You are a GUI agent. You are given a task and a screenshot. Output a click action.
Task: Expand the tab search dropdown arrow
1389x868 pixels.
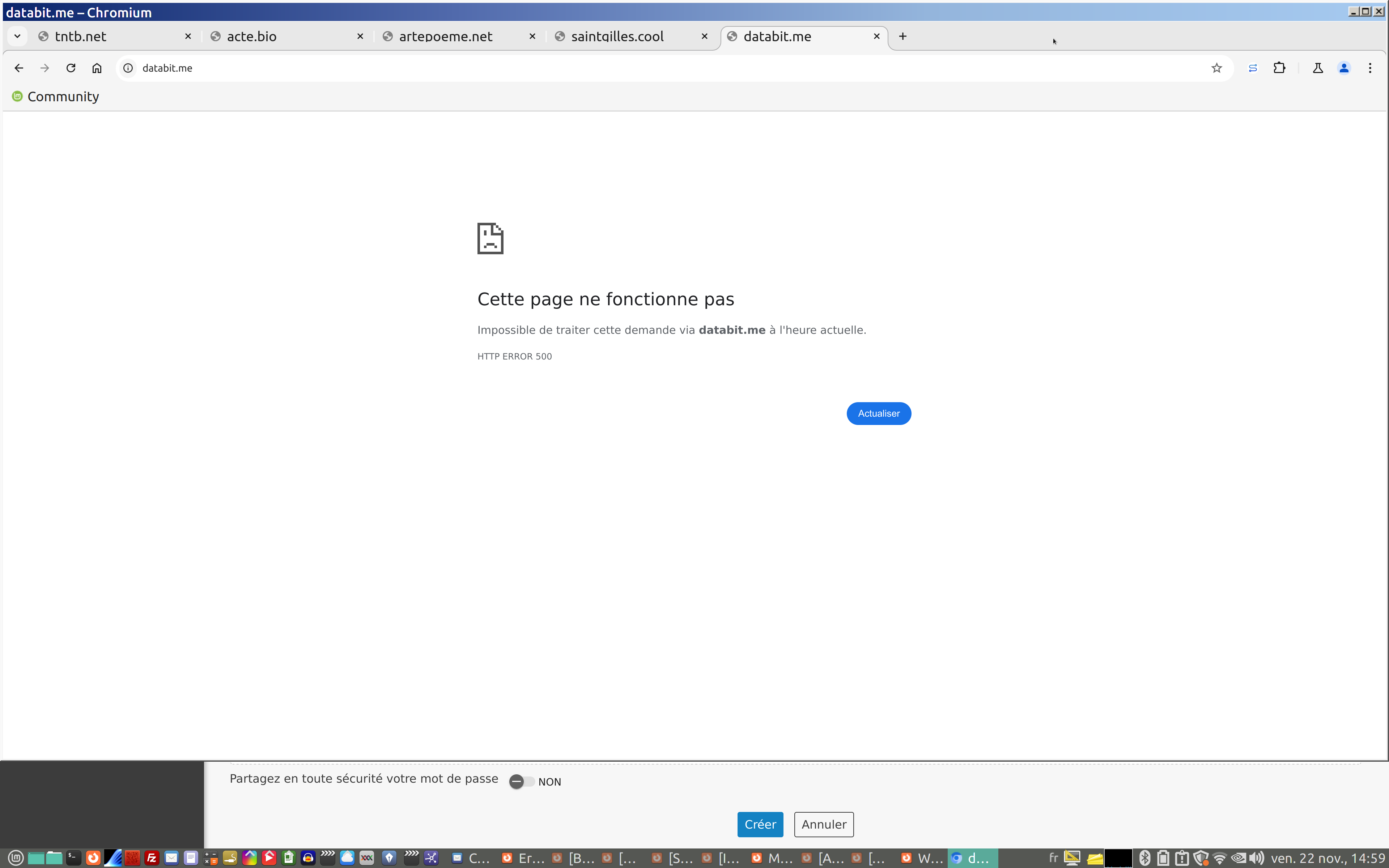click(17, 36)
